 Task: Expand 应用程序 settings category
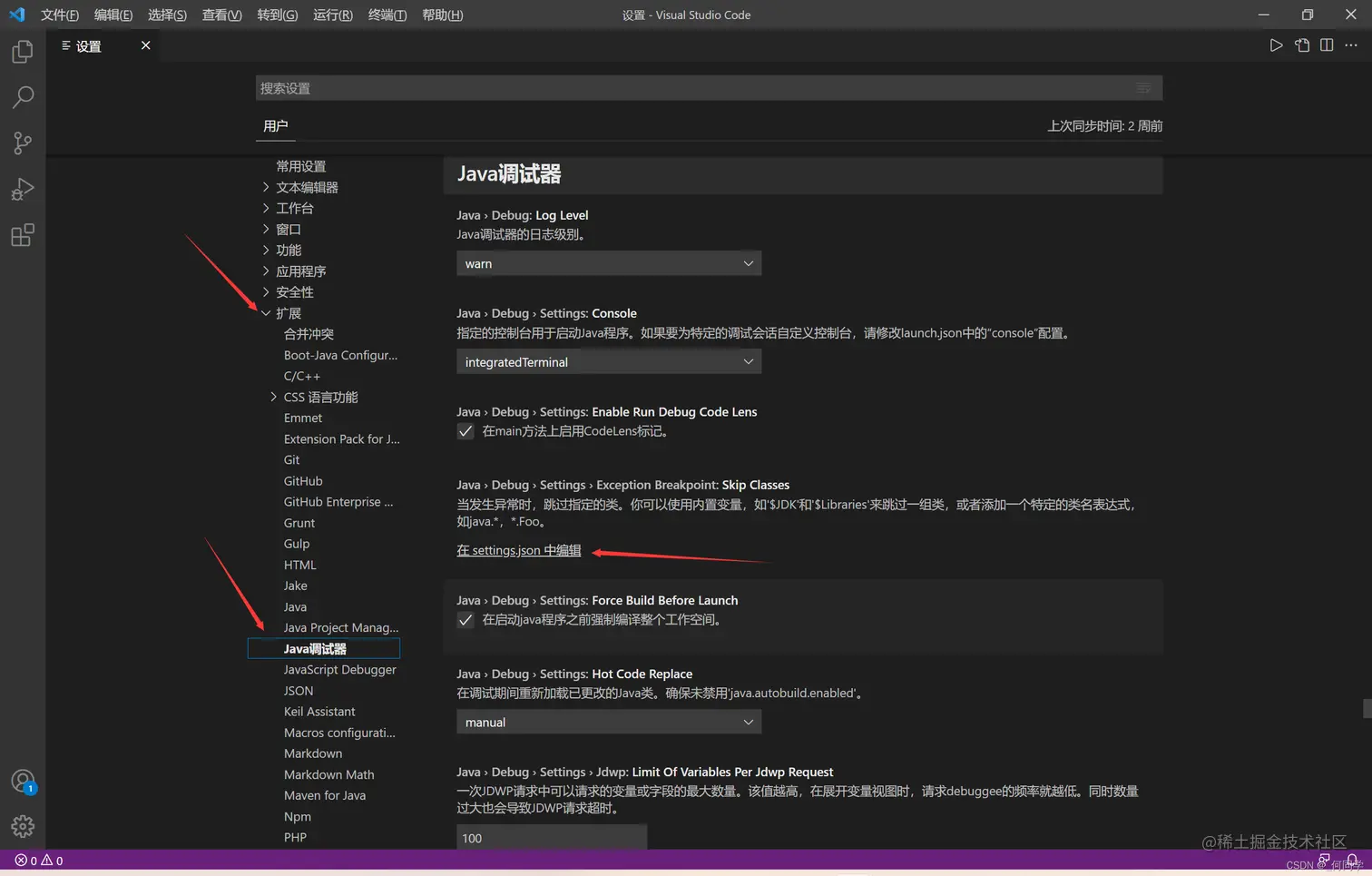point(266,271)
